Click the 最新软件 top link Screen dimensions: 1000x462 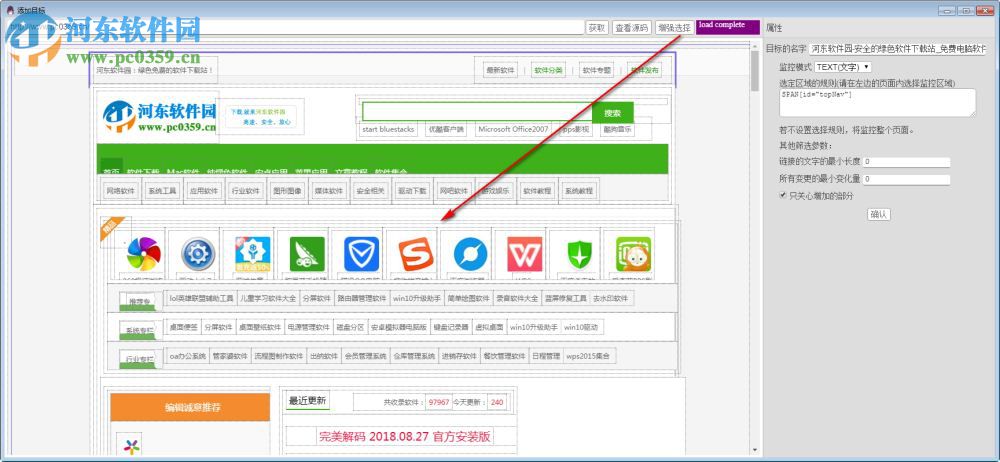coord(500,71)
